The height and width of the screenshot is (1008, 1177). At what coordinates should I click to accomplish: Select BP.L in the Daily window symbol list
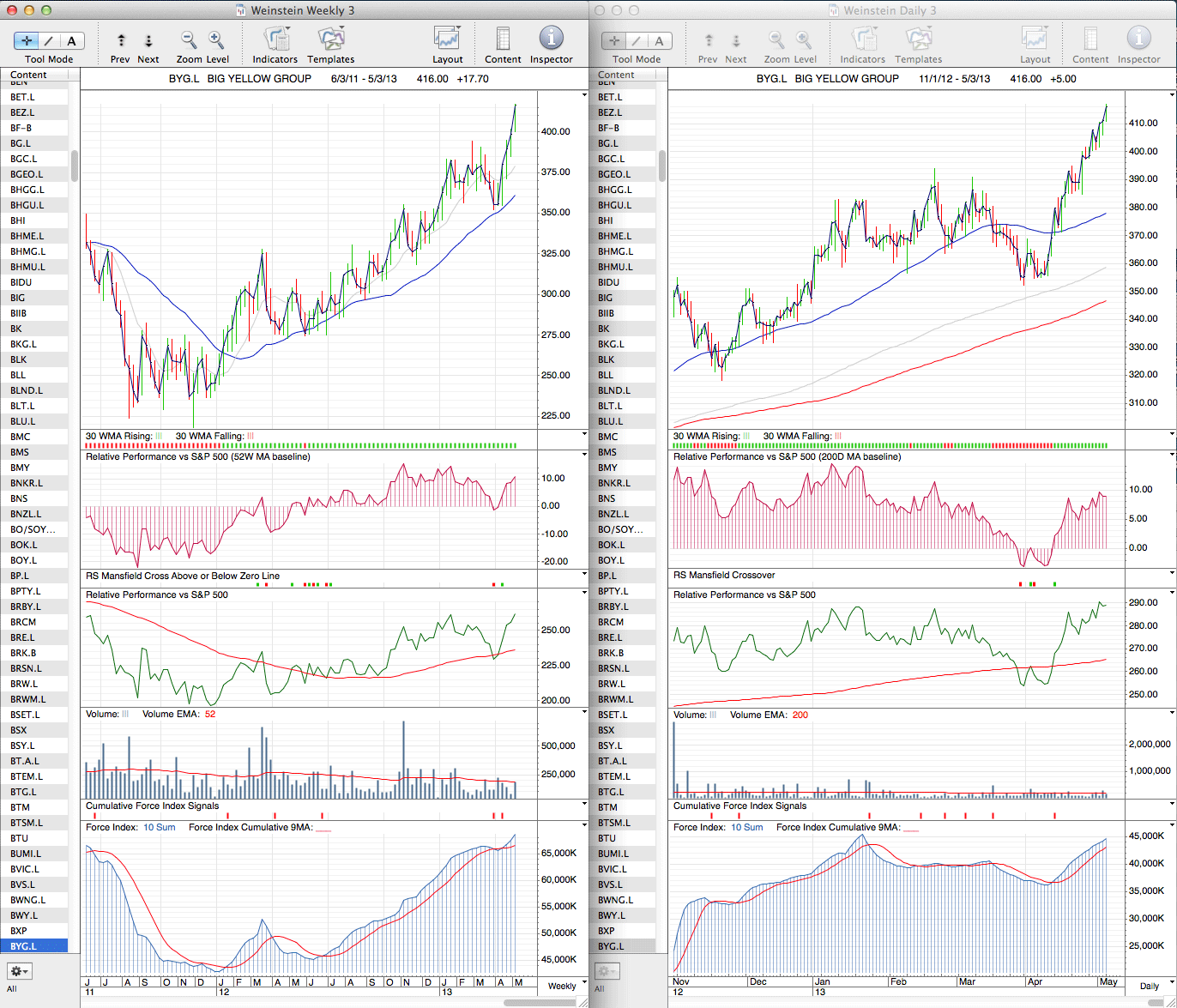(607, 576)
